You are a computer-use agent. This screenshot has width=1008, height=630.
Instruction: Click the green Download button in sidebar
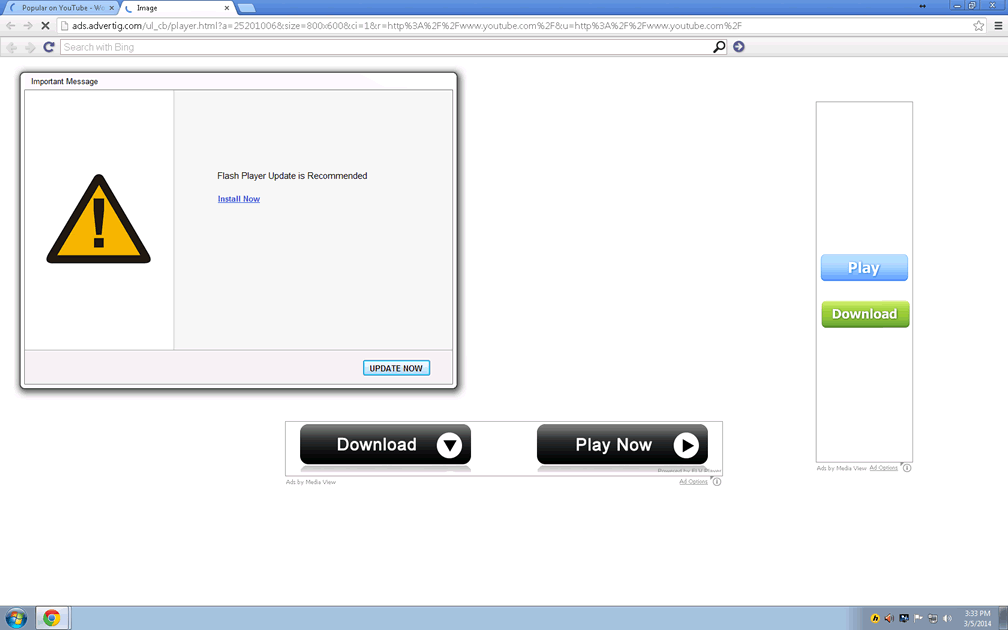865,314
